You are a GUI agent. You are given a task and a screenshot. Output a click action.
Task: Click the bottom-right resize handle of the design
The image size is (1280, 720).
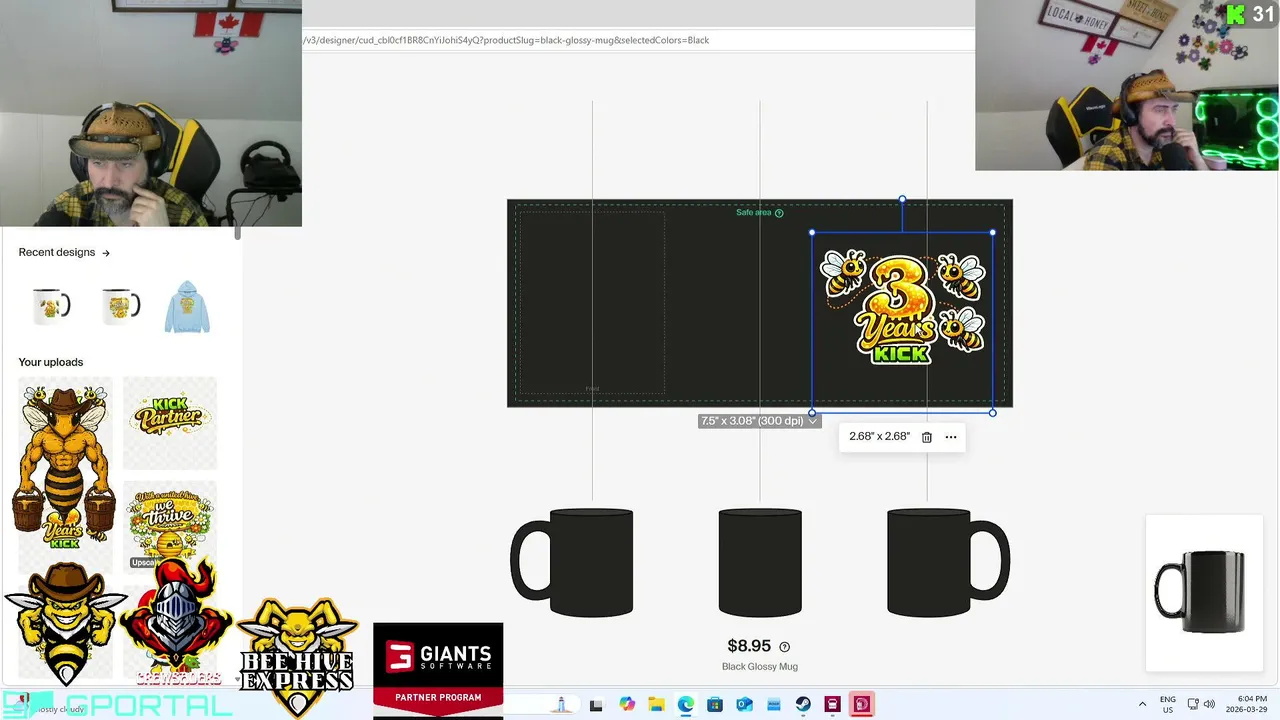(x=992, y=412)
